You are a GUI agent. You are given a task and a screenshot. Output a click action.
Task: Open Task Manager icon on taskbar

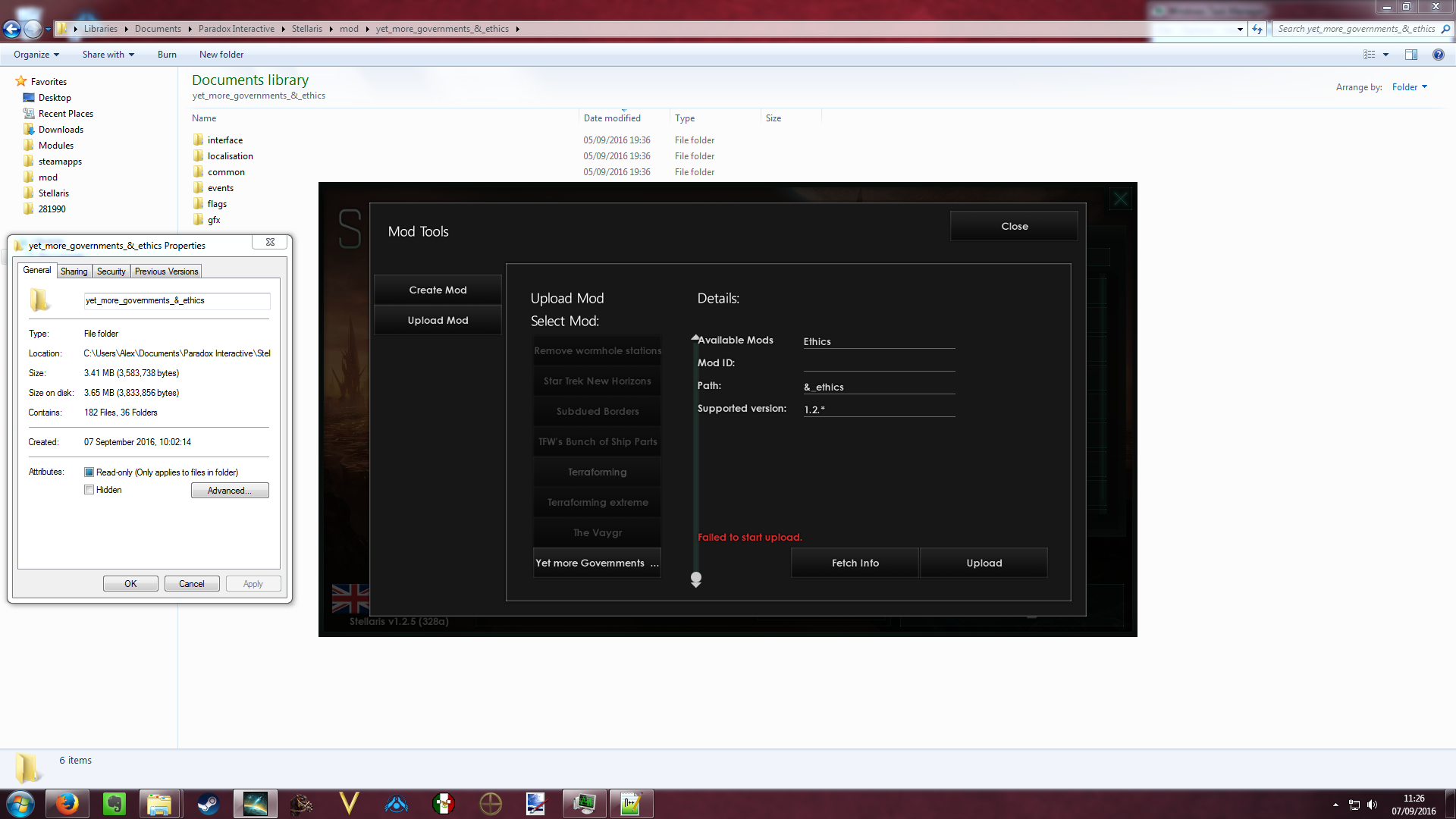584,804
